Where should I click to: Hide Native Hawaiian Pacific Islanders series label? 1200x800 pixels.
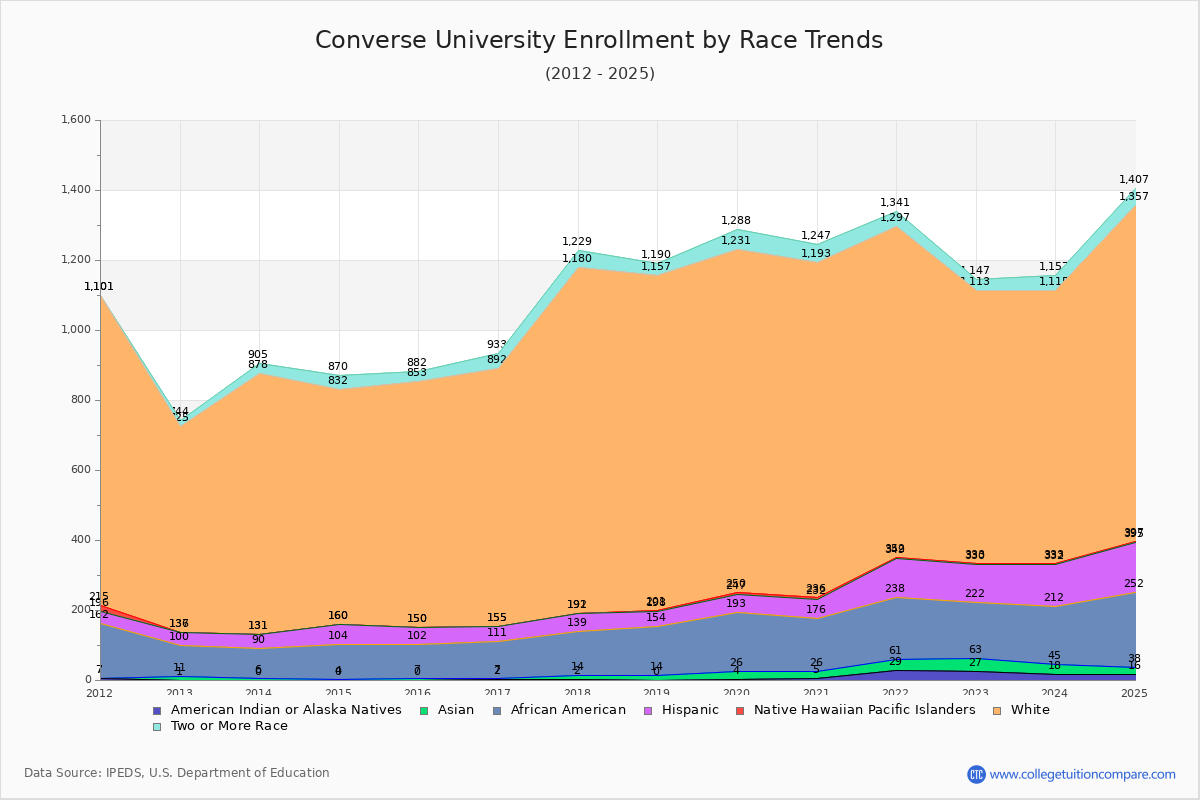click(864, 710)
